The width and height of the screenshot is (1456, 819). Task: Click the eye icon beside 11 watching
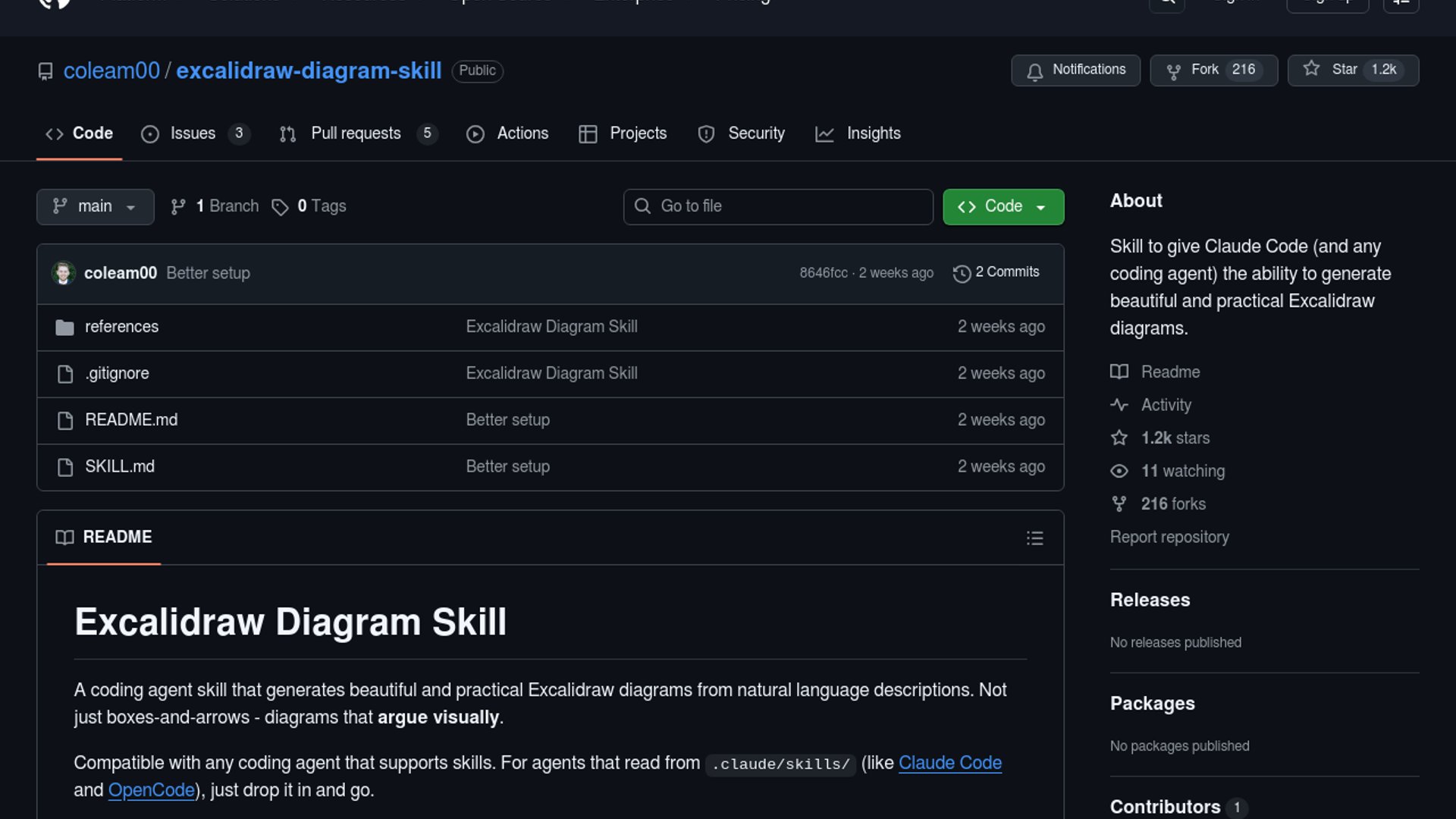pyautogui.click(x=1119, y=471)
